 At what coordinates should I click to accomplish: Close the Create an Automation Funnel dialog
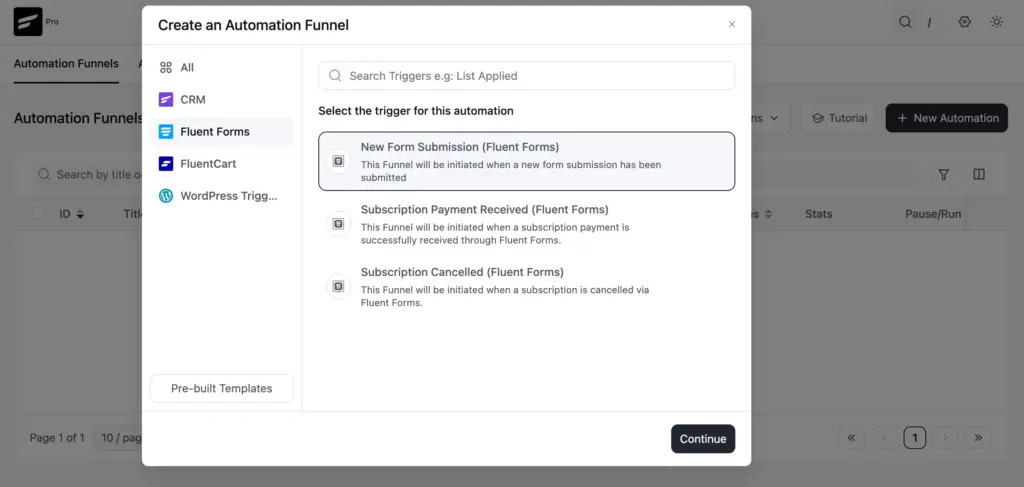click(x=731, y=25)
